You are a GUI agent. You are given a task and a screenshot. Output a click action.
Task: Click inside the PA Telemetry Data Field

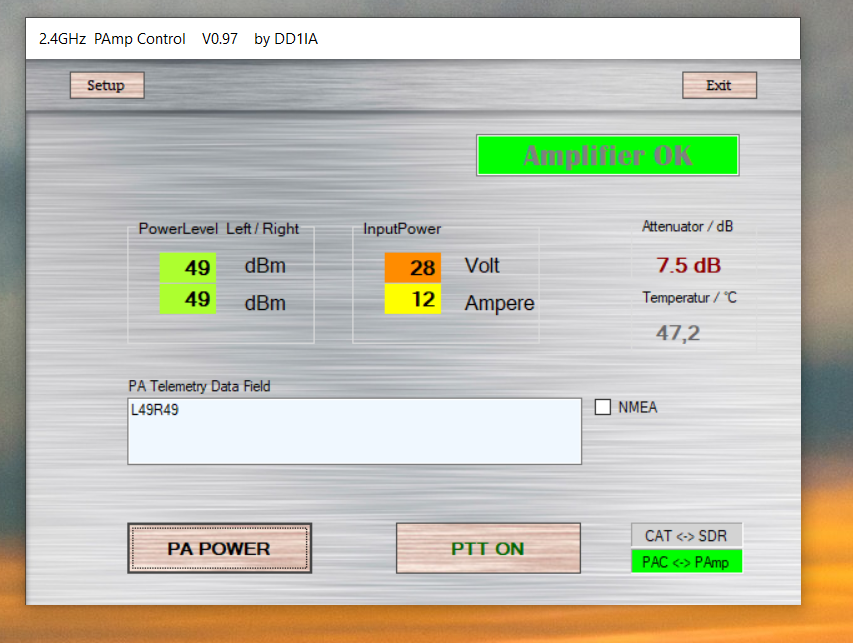click(355, 431)
